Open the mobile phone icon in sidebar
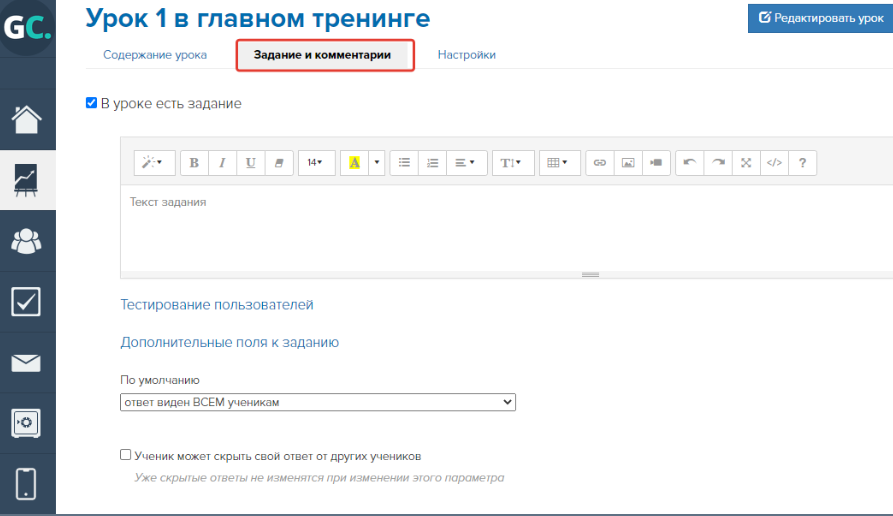893x516 pixels. pos(27,484)
